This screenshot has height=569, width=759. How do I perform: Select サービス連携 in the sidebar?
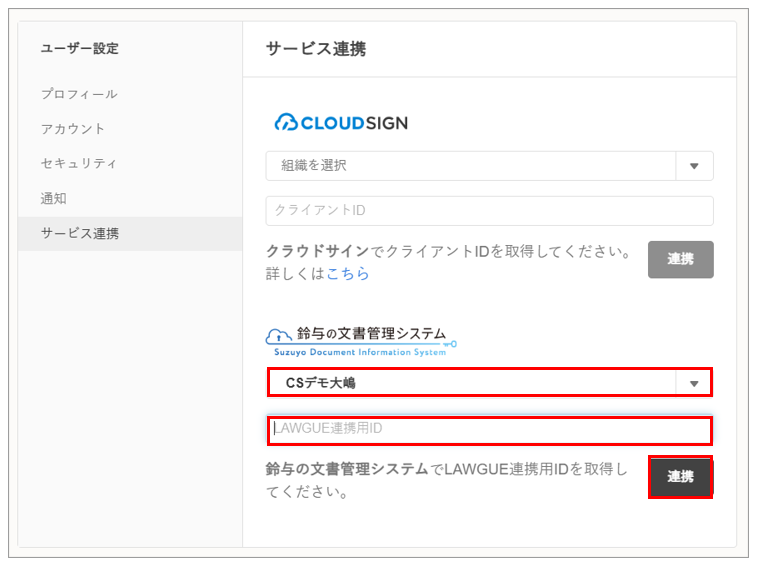[x=80, y=234]
